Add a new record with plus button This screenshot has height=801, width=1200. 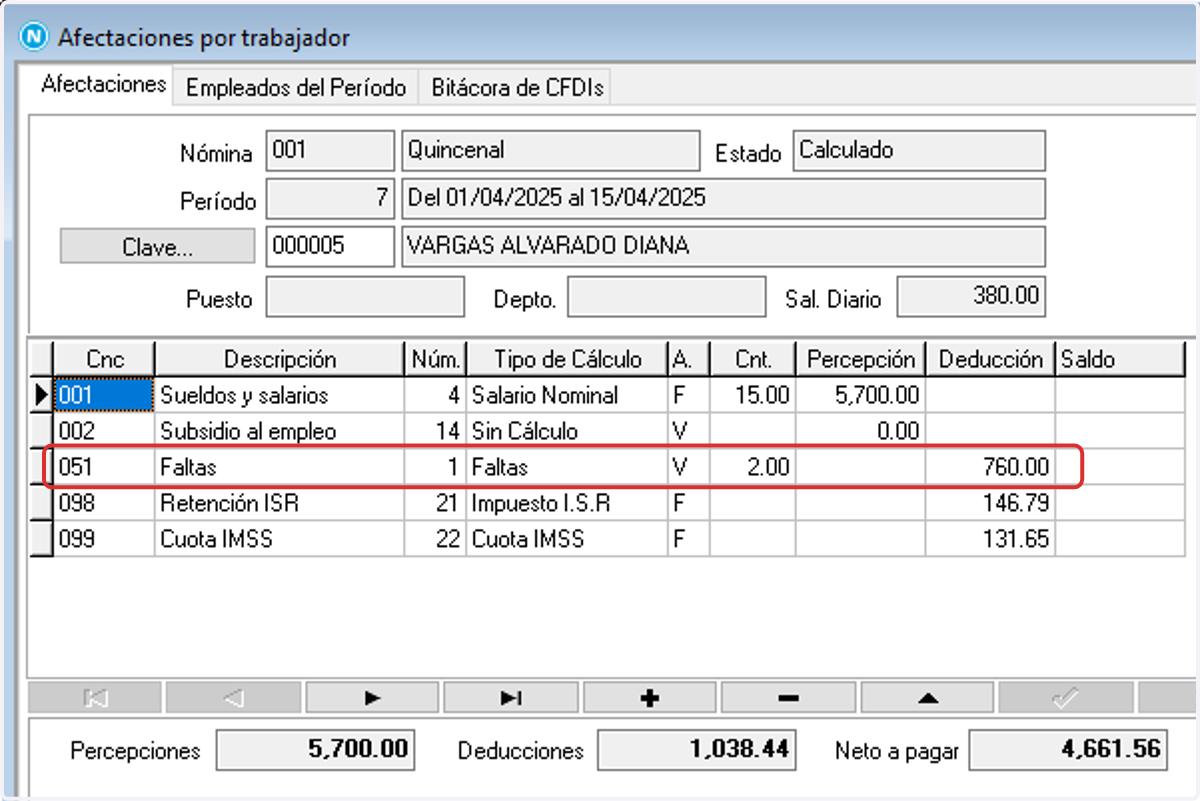point(650,699)
